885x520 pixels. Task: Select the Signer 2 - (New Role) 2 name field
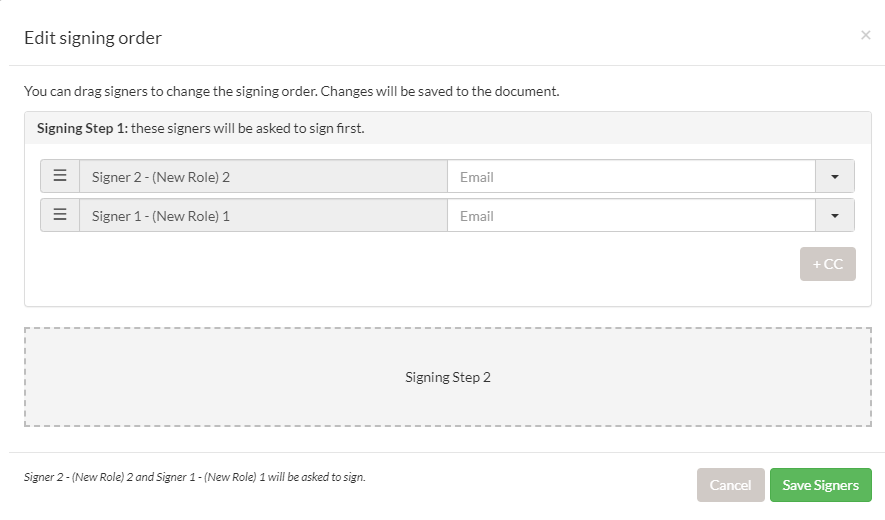263,176
